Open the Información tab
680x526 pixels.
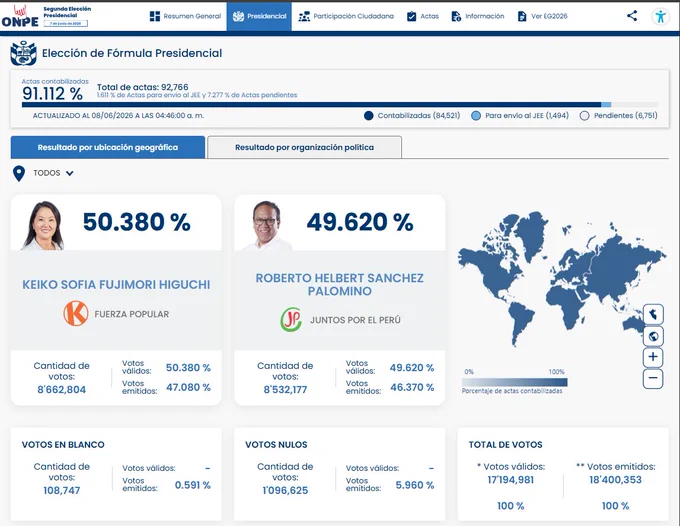tap(477, 16)
